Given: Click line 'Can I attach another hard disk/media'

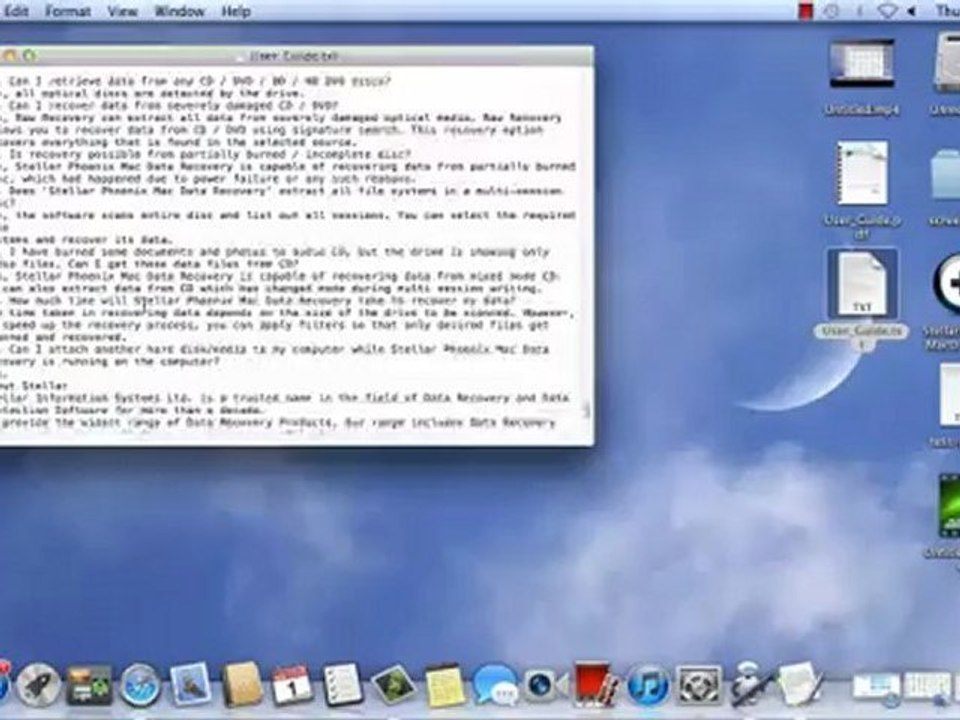Looking at the screenshot, I should [279, 349].
